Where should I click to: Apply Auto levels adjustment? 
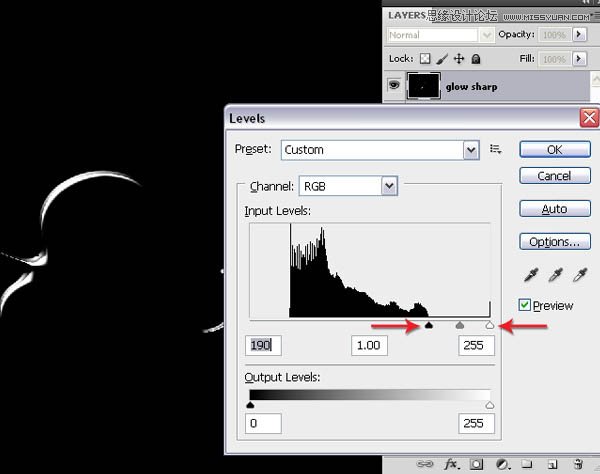pos(555,208)
